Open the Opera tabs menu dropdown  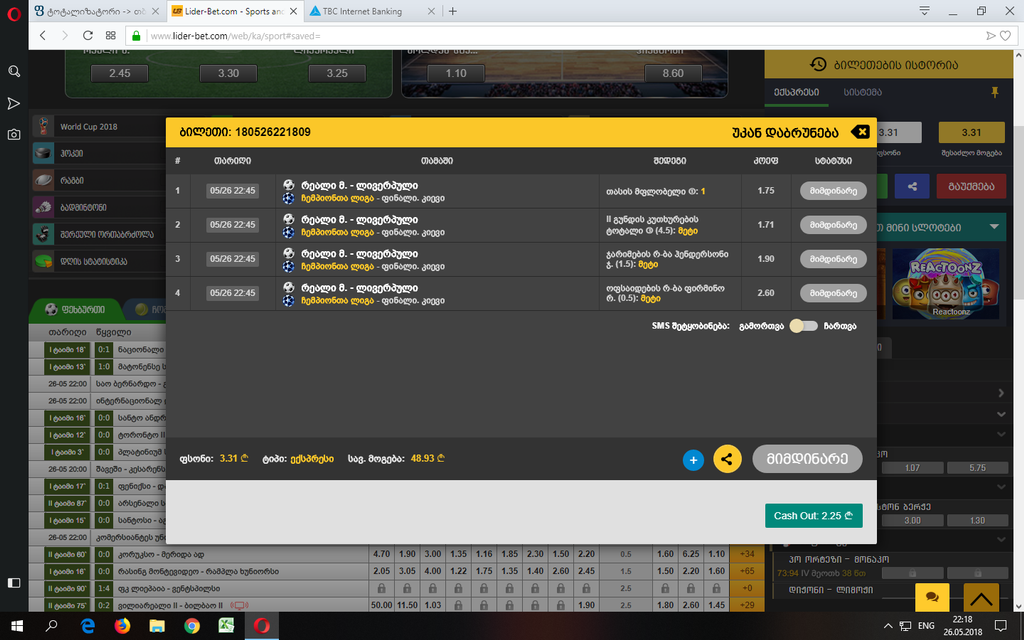(924, 11)
